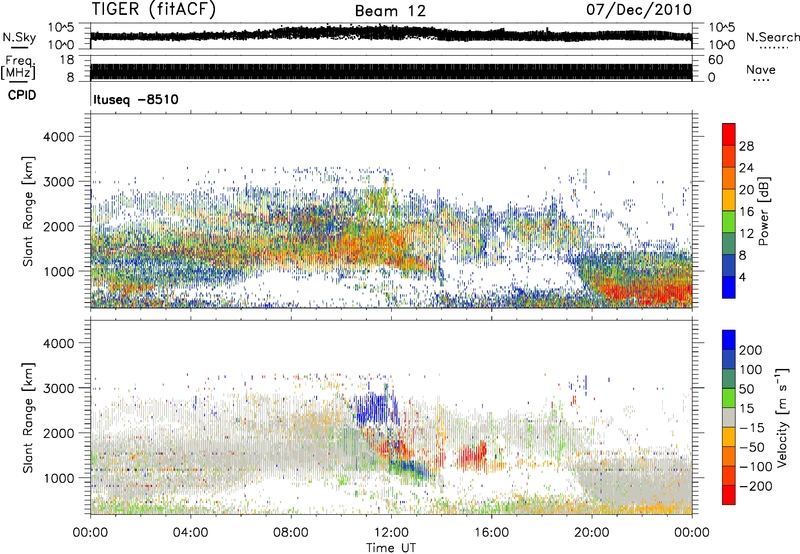The image size is (800, 554).
Task: Click the Power [dB] colorbar title
Action: click(x=764, y=211)
